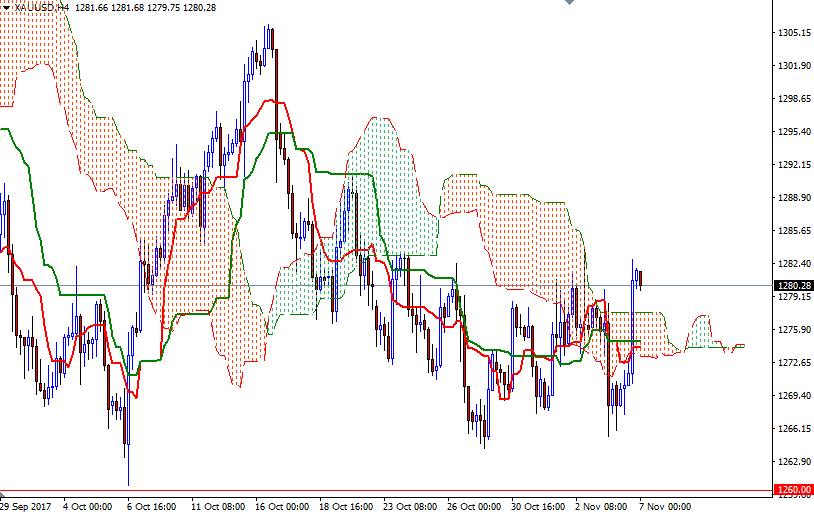Click the 1272.65 price axis label

[794, 362]
